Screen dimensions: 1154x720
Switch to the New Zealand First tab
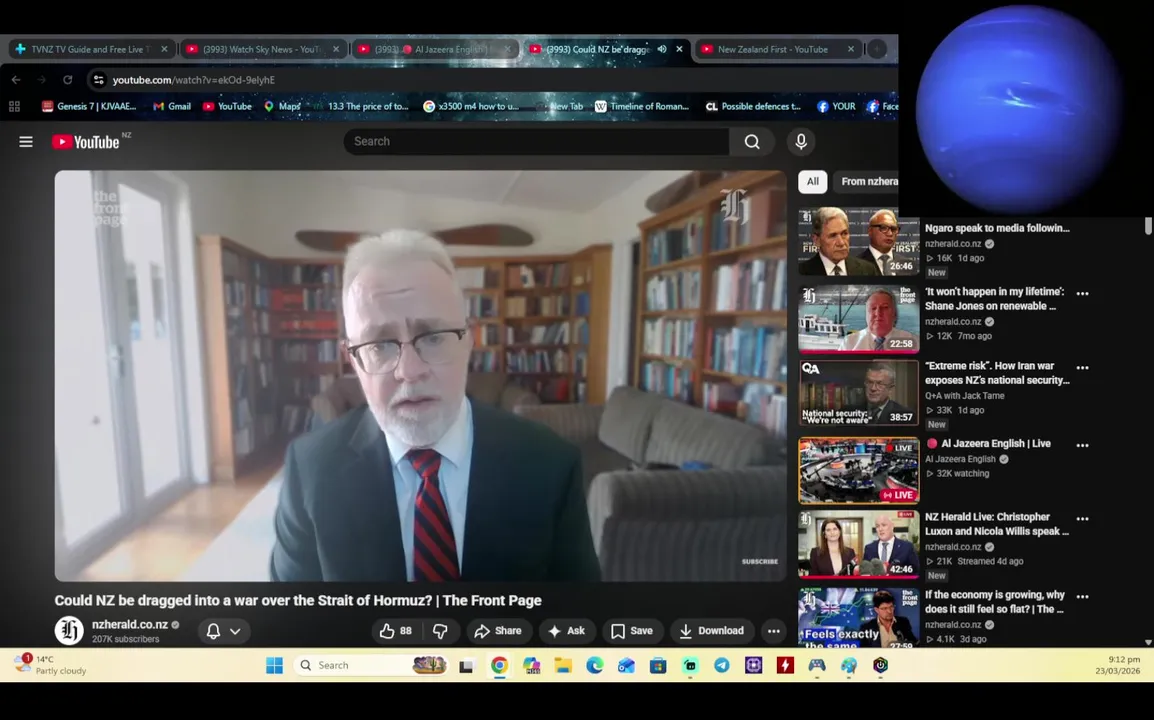coord(773,49)
